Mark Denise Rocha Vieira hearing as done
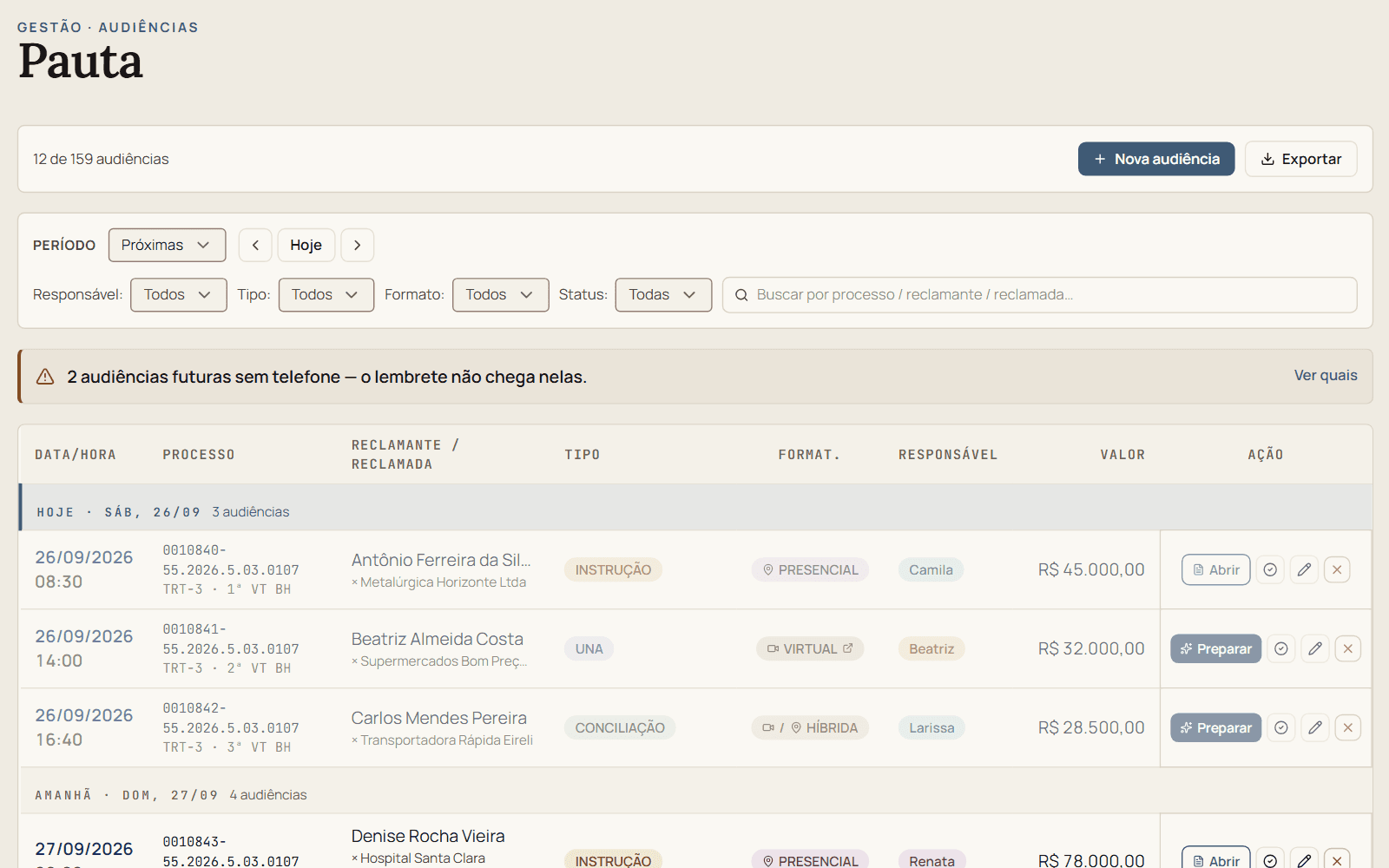The width and height of the screenshot is (1389, 868). tap(1270, 859)
